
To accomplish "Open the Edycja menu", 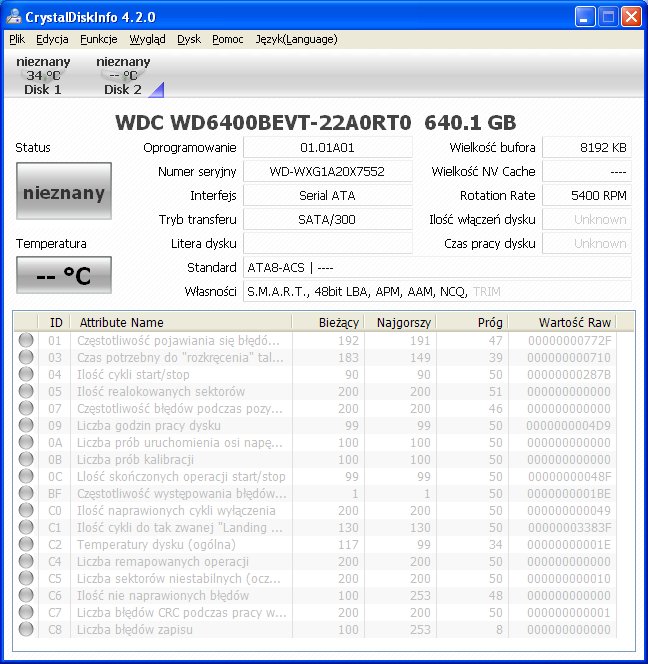I will 52,39.
